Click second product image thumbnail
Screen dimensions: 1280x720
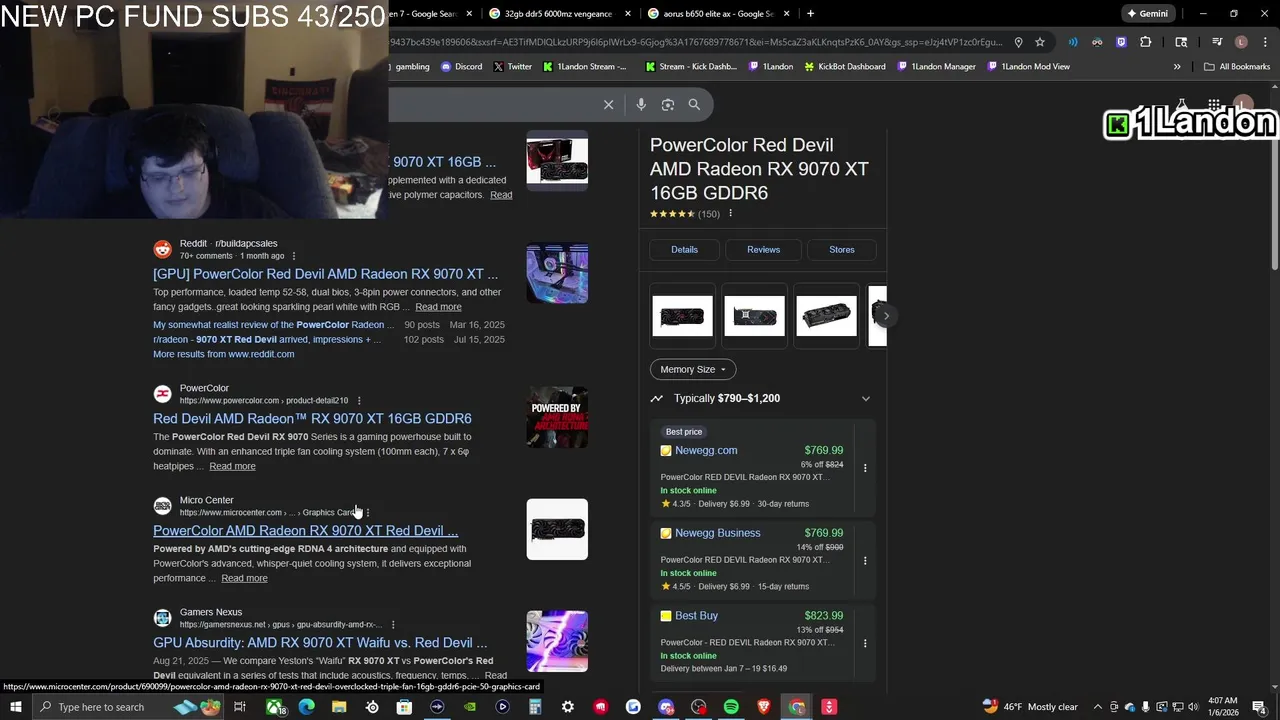pyautogui.click(x=754, y=316)
